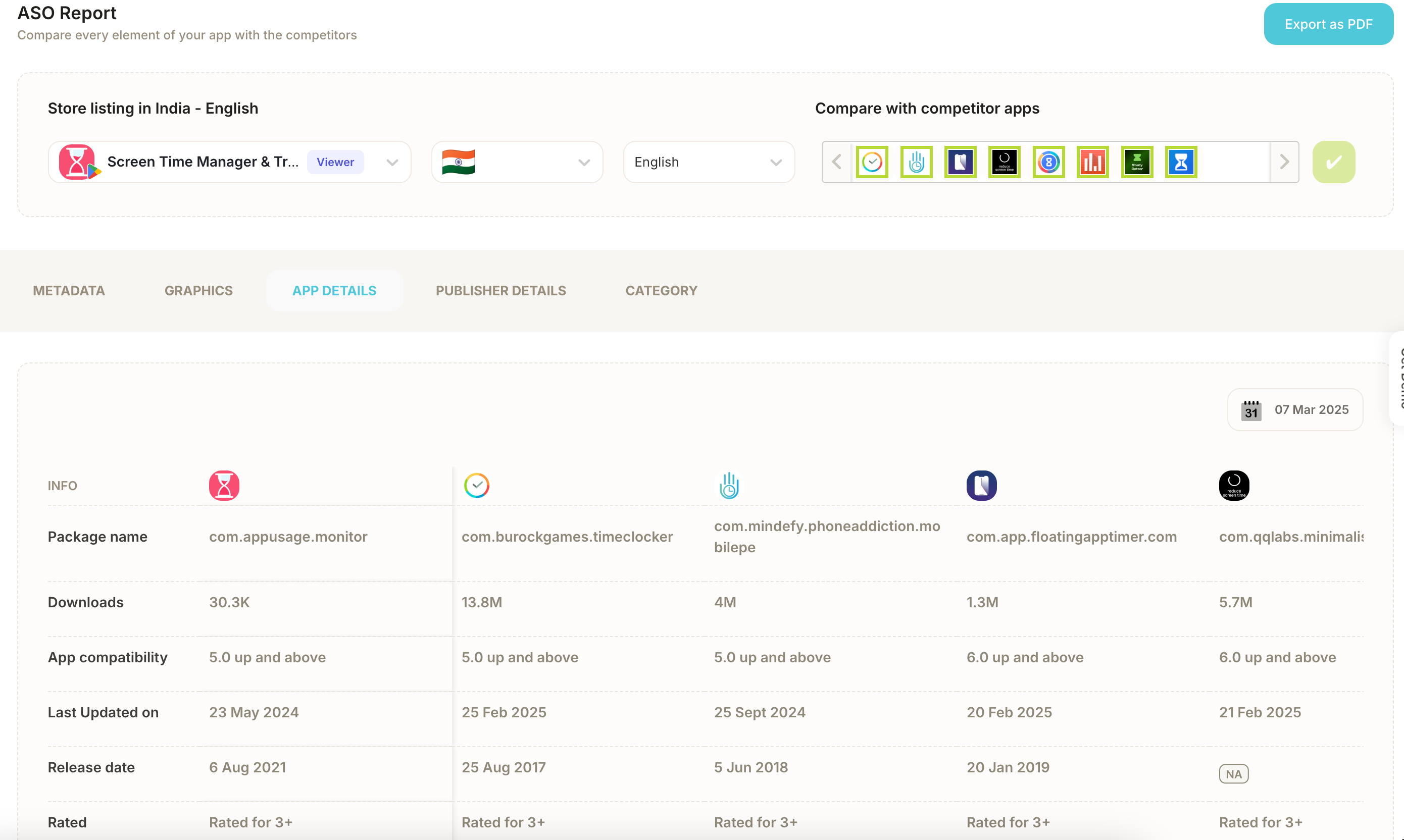Toggle the Study Better competitor app icon

[1137, 162]
